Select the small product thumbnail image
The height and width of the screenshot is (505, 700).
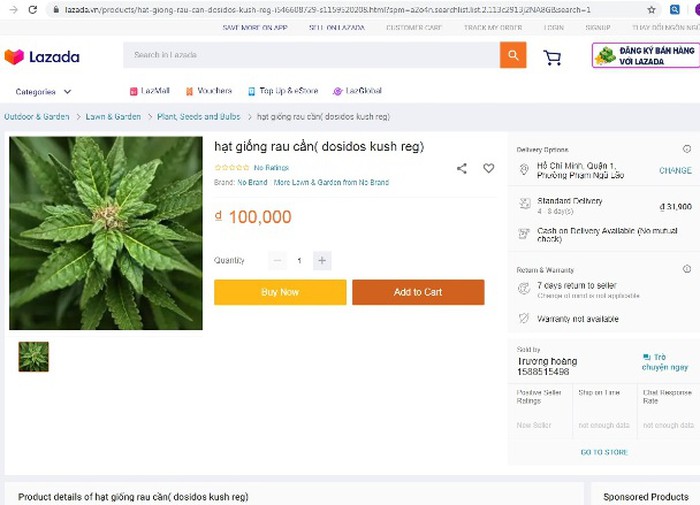coord(33,356)
